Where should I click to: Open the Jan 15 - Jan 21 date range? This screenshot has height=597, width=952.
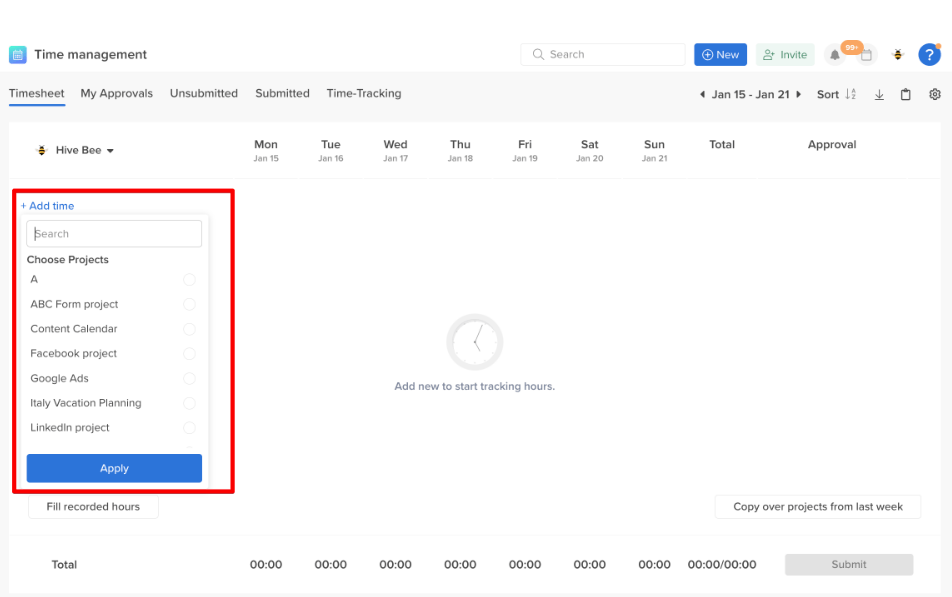[x=750, y=94]
